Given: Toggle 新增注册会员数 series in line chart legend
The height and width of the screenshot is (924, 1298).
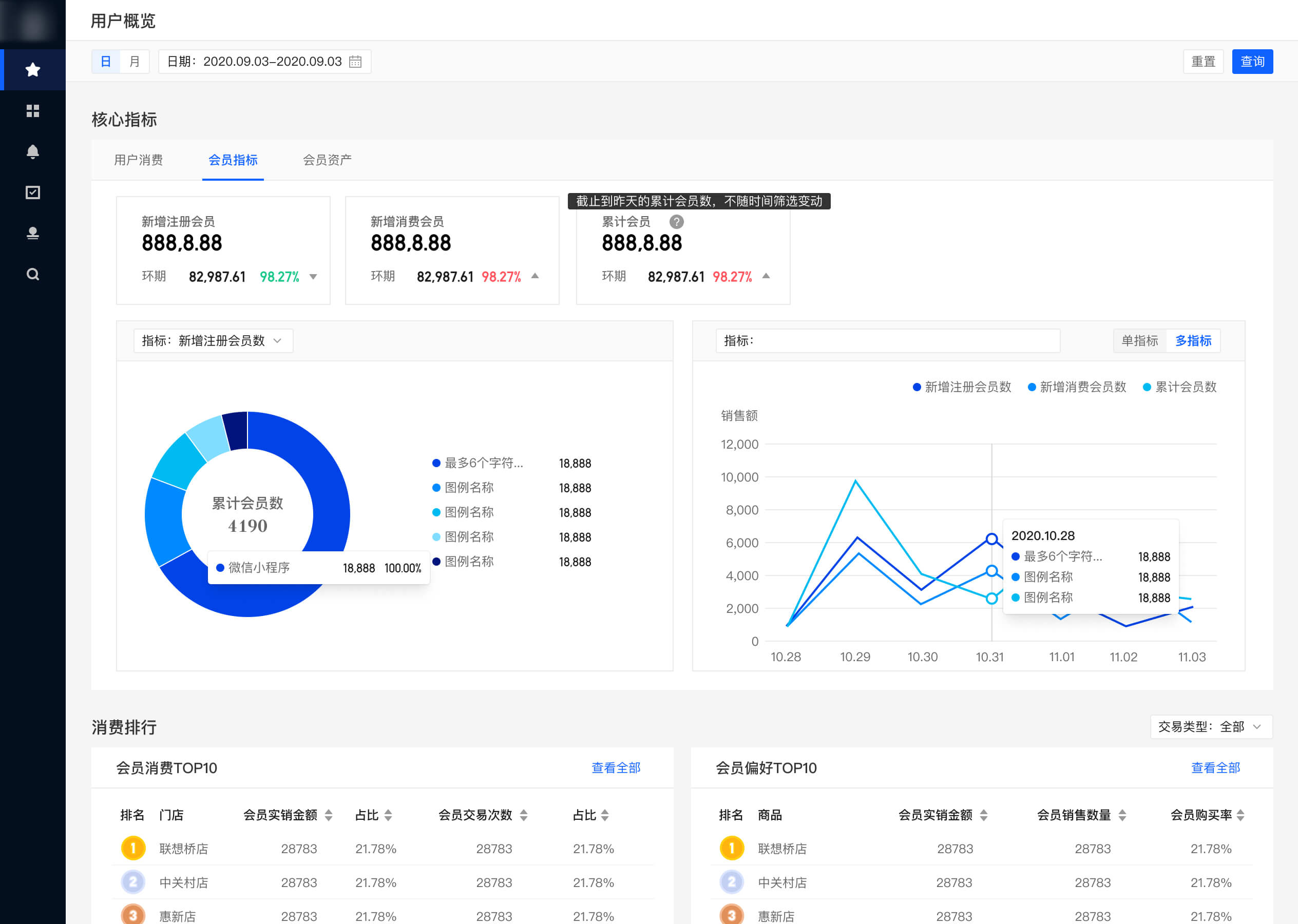Looking at the screenshot, I should coord(962,387).
